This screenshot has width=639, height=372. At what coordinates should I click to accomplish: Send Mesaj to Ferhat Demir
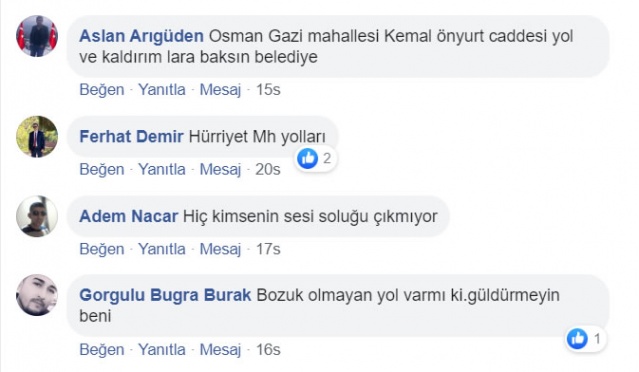click(220, 169)
